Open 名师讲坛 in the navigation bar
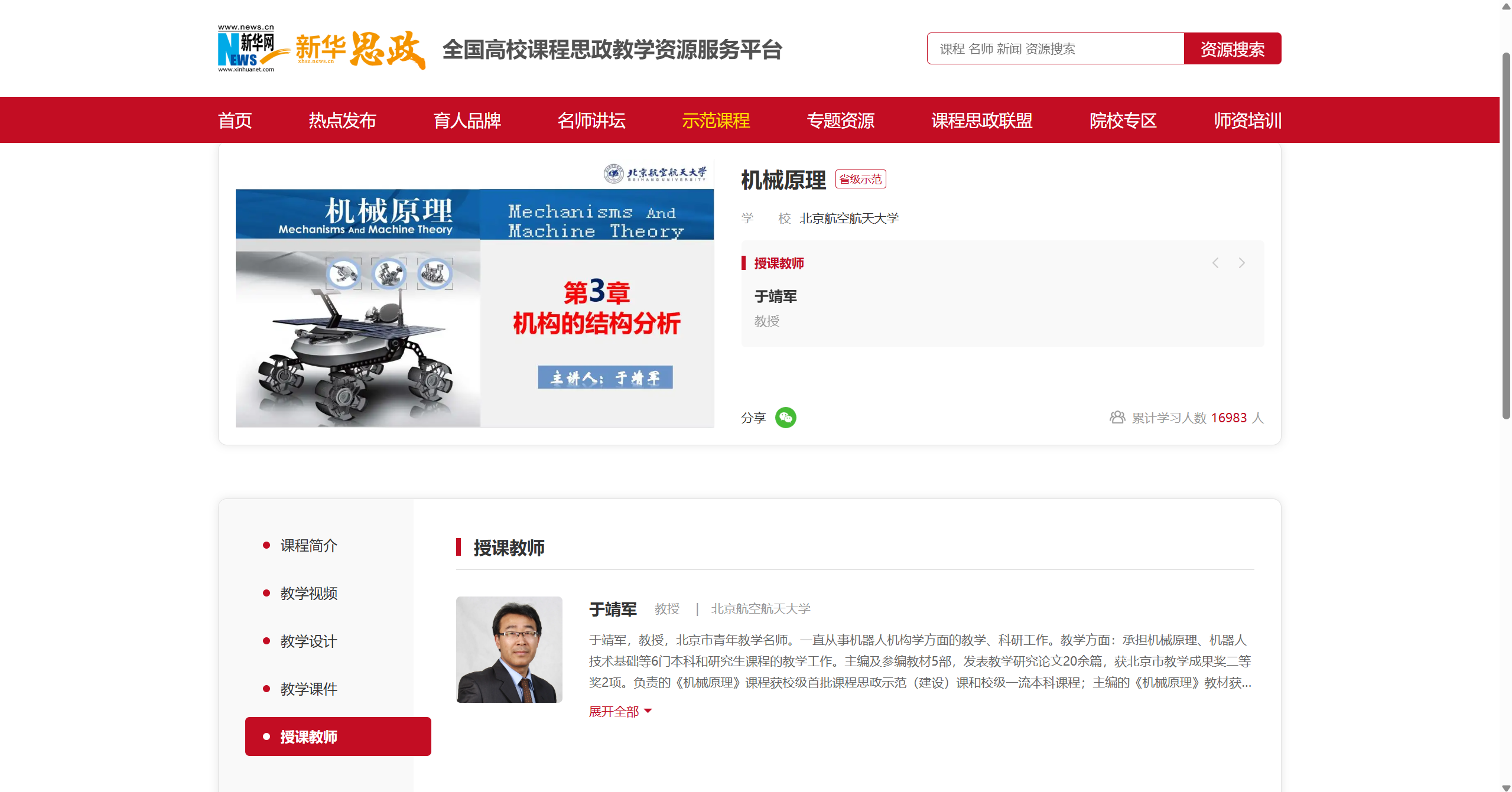Image resolution: width=1512 pixels, height=792 pixels. [x=591, y=120]
